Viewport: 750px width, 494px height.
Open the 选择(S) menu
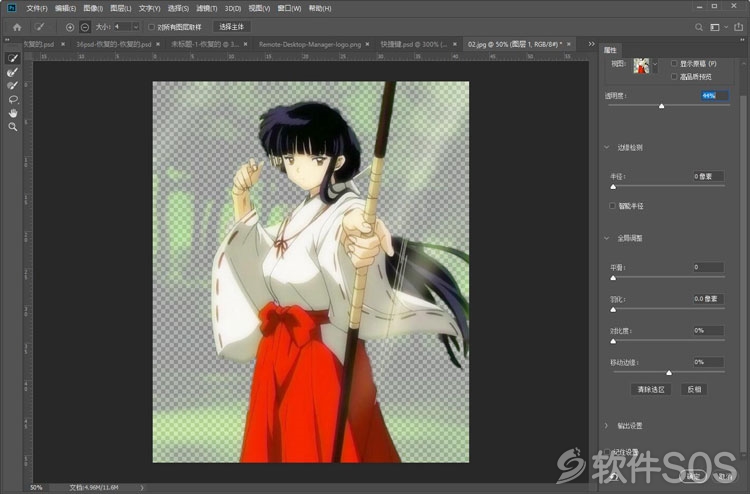(x=178, y=8)
